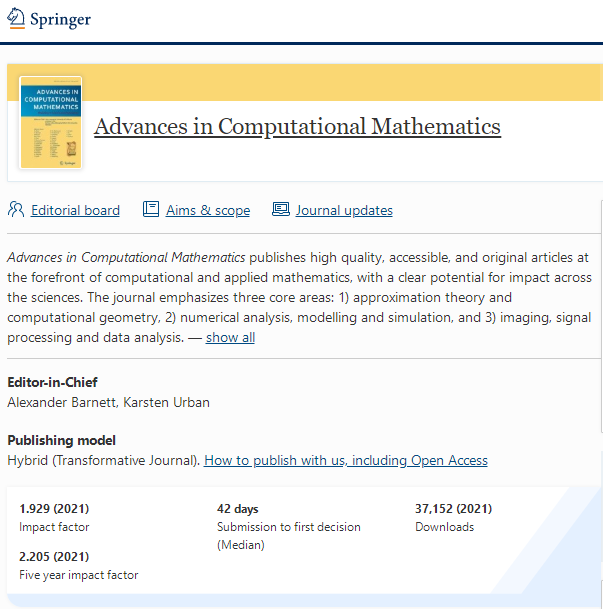
Task: Click the 42 days submission metric
Action: click(x=238, y=509)
